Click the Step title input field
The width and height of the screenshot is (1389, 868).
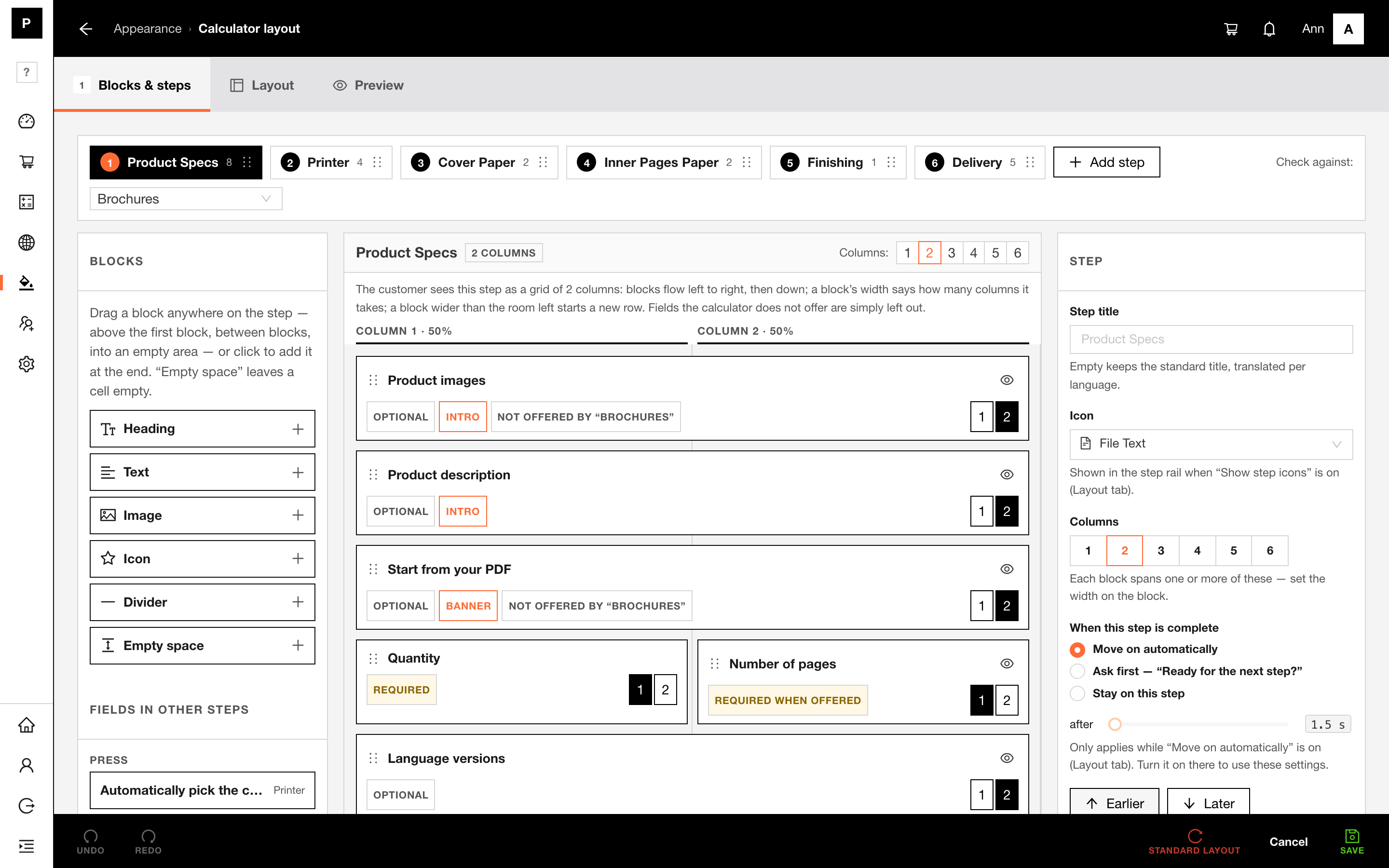pyautogui.click(x=1211, y=339)
